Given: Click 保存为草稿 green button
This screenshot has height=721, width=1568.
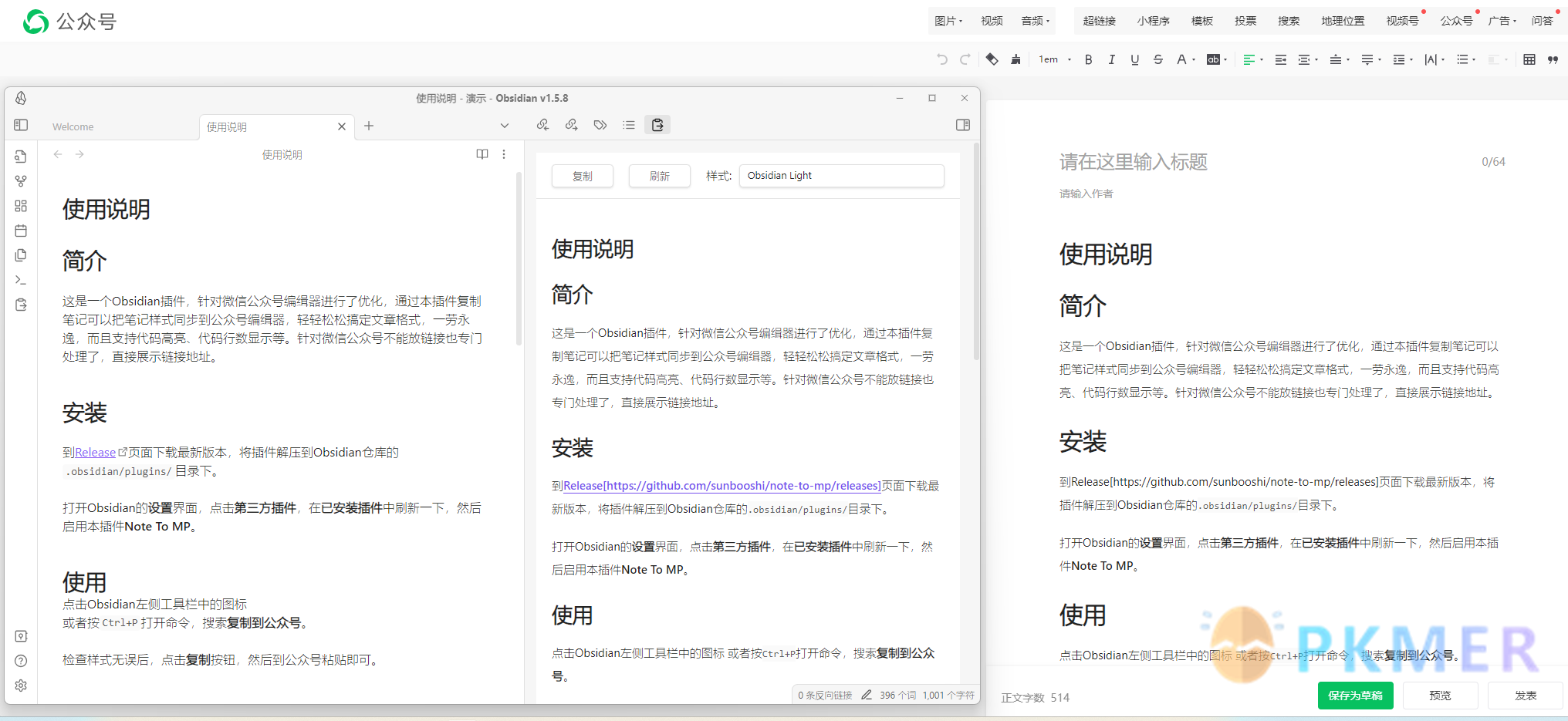Looking at the screenshot, I should (x=1355, y=696).
